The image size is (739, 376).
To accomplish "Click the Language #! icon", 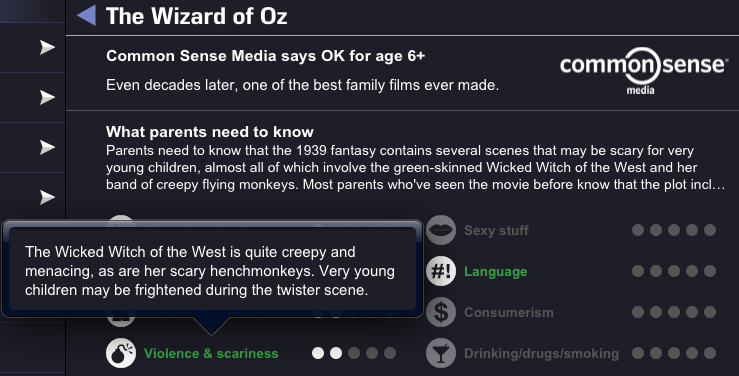I will (x=441, y=271).
